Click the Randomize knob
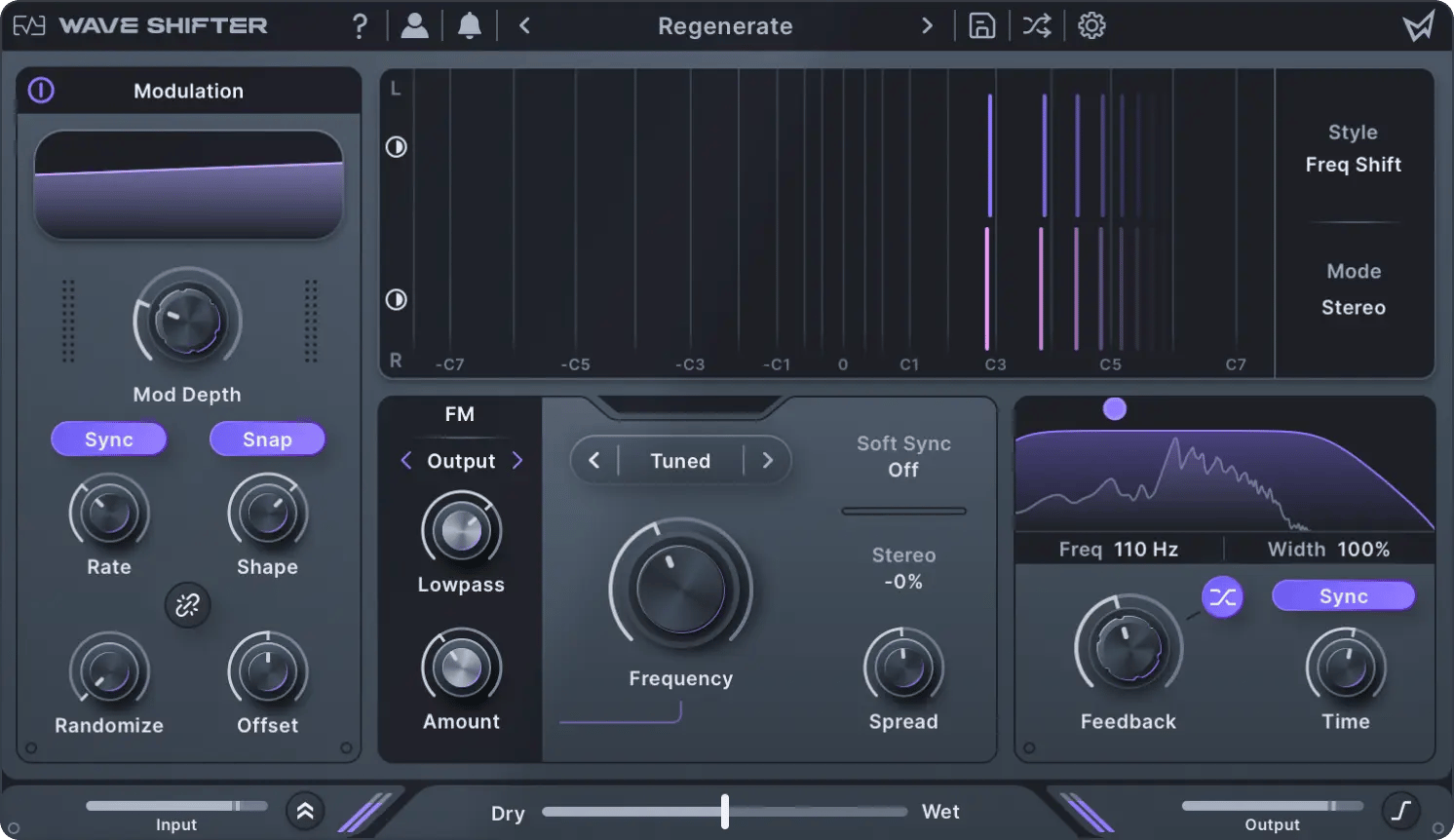Image resolution: width=1454 pixels, height=840 pixels. [x=109, y=671]
